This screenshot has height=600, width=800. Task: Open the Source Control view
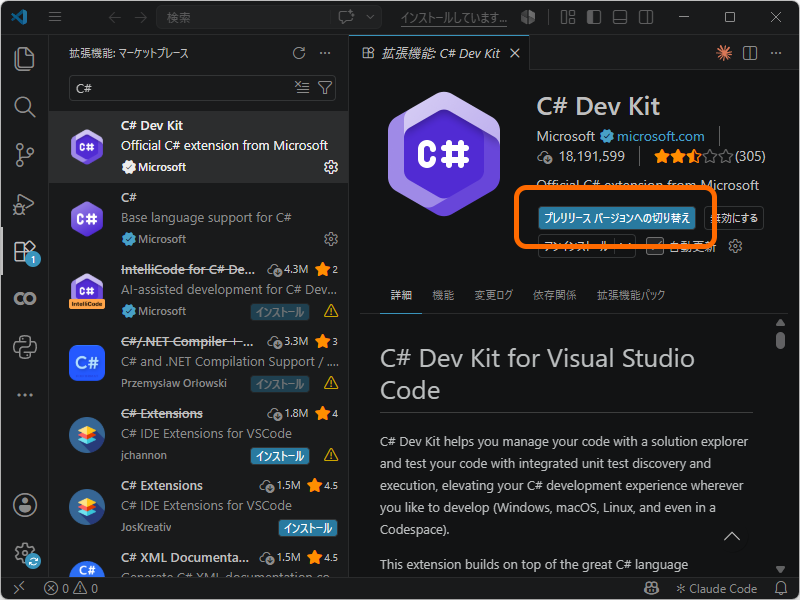(24, 155)
